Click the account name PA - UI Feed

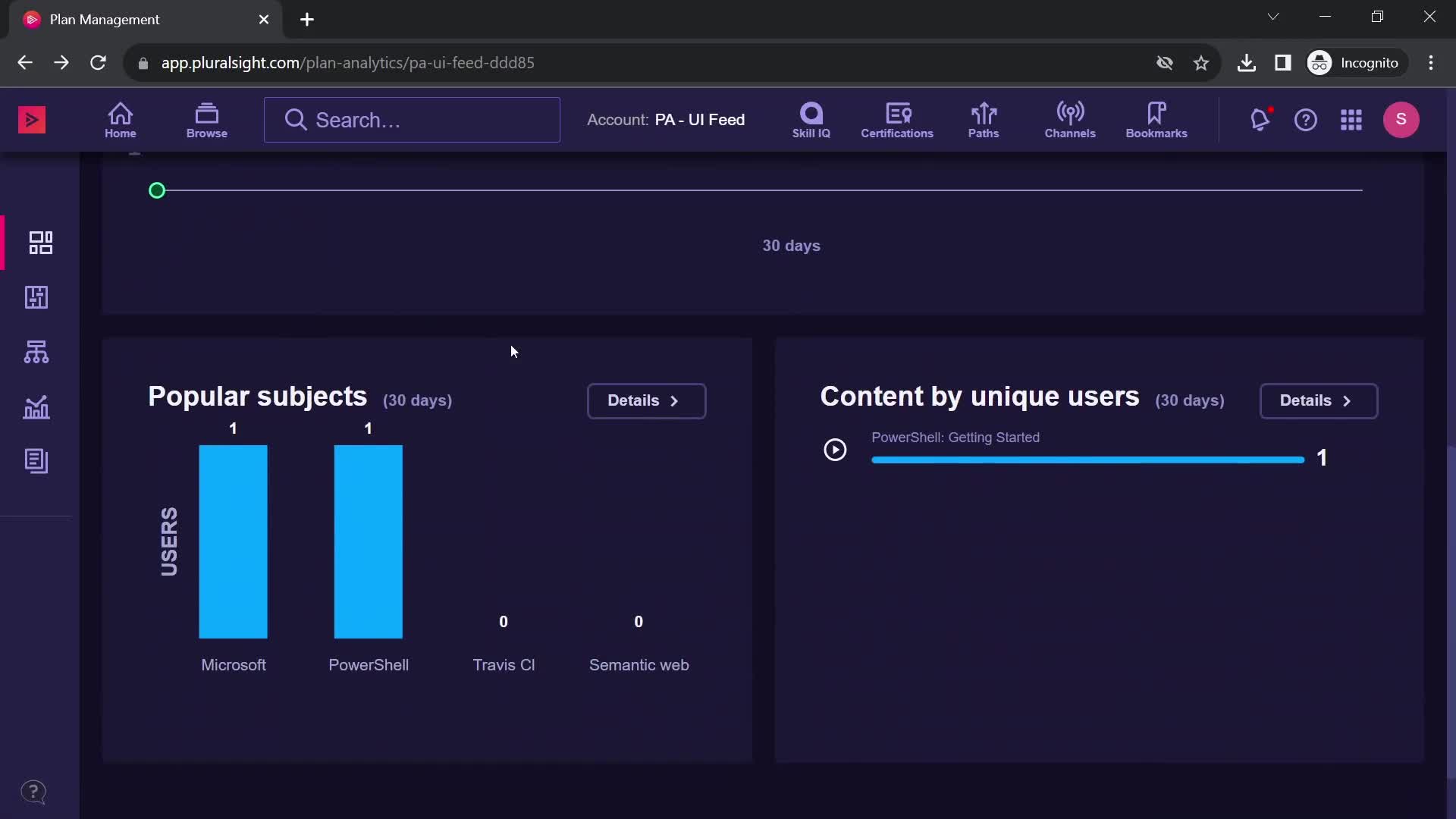(x=699, y=120)
